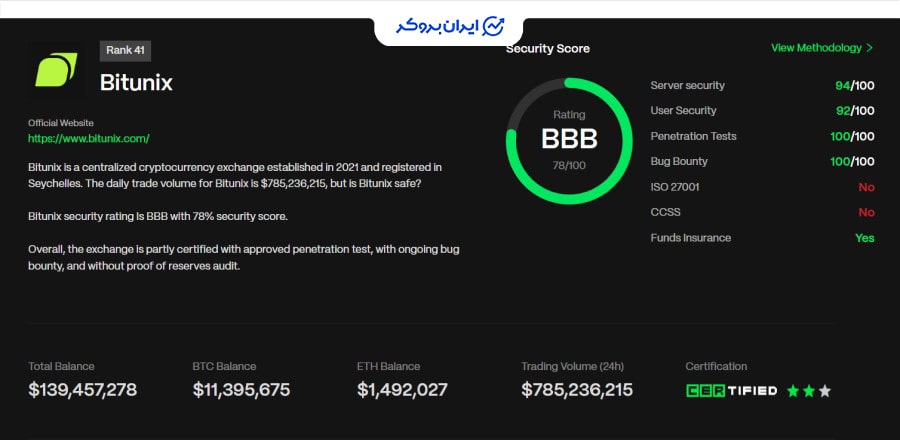900x440 pixels.
Task: Open the View Methodology link
Action: (x=816, y=48)
